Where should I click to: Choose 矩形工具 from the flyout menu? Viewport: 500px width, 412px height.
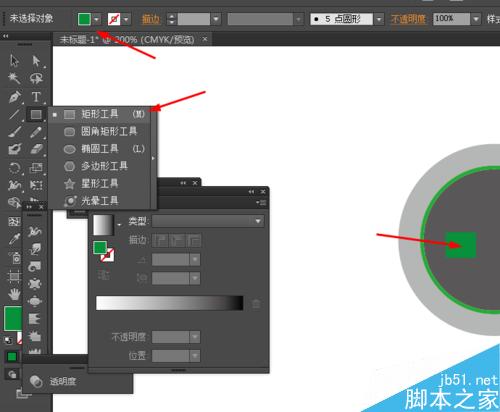pyautogui.click(x=99, y=114)
